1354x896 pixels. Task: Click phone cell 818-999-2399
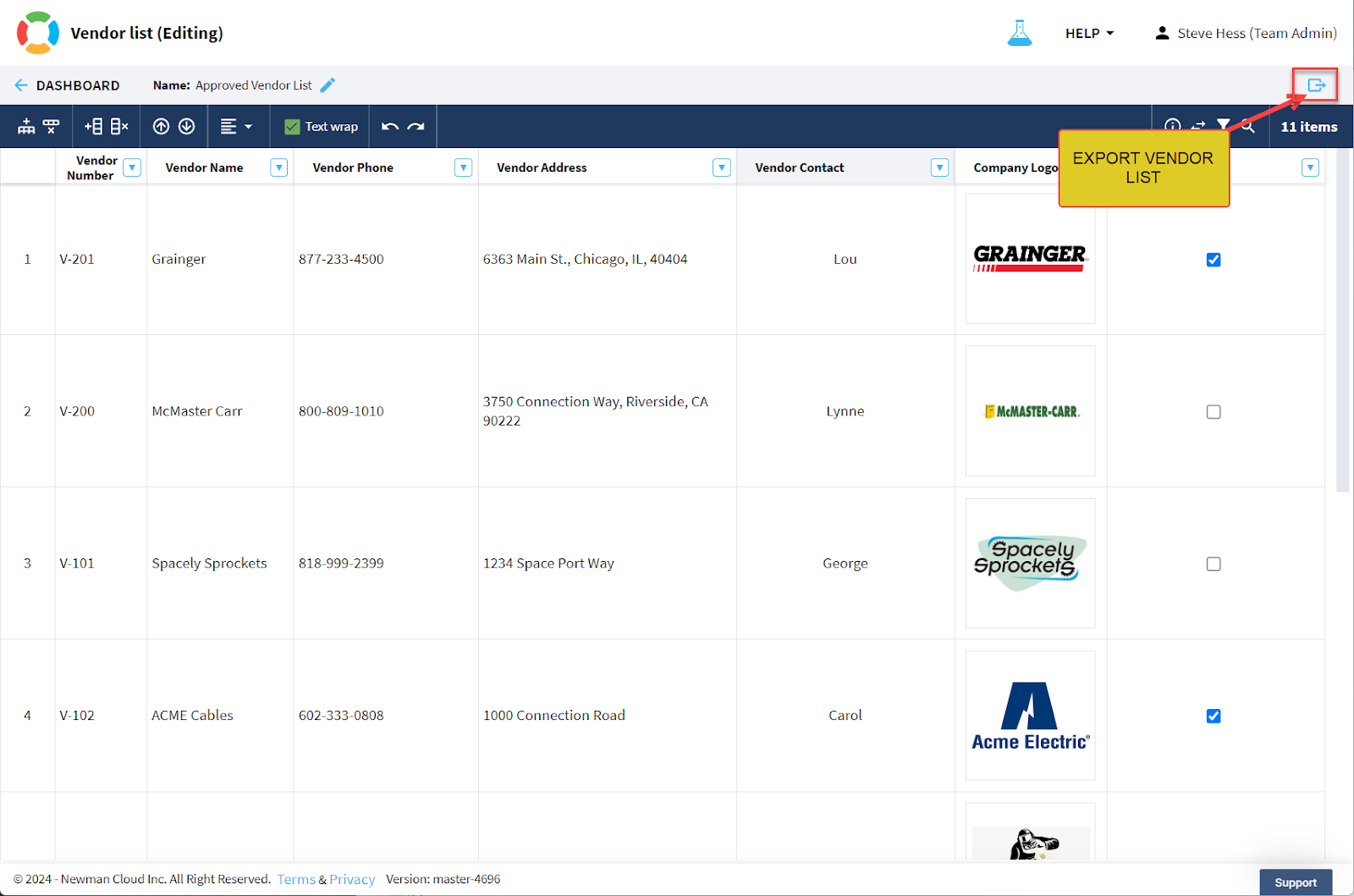point(386,563)
